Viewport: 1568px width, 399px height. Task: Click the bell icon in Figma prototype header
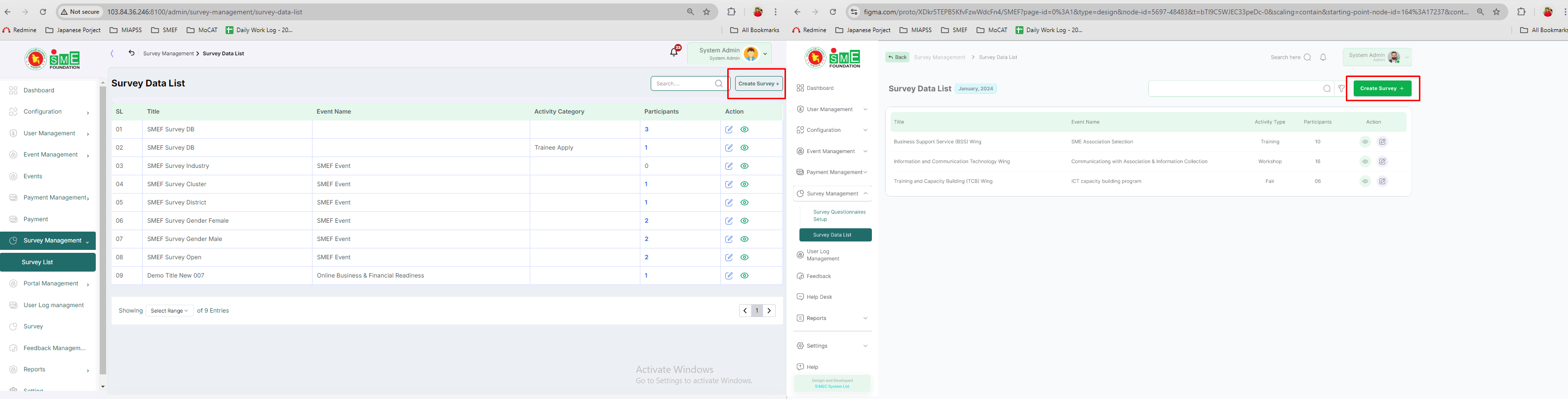1323,57
